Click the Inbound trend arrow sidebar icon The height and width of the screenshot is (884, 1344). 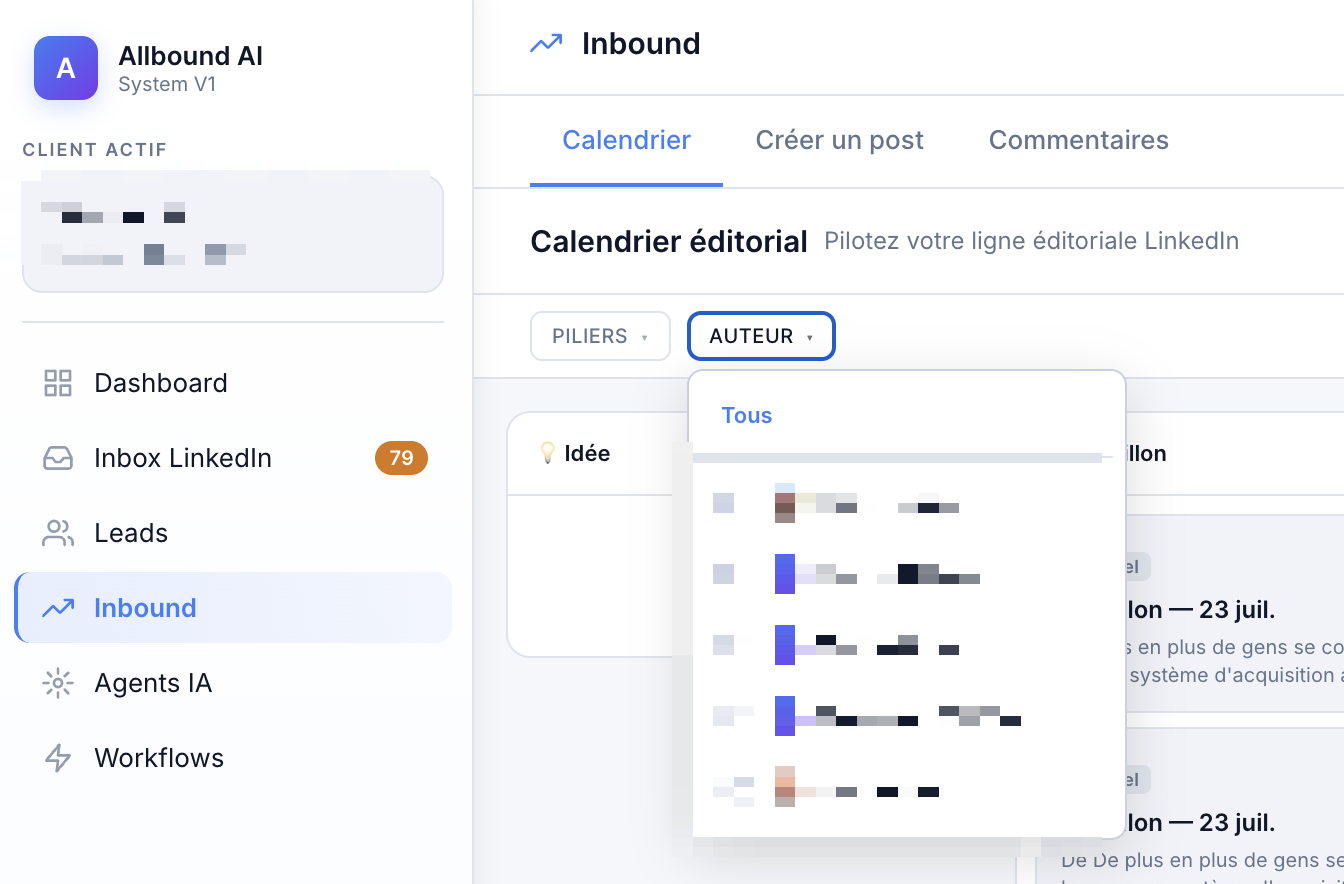tap(58, 608)
